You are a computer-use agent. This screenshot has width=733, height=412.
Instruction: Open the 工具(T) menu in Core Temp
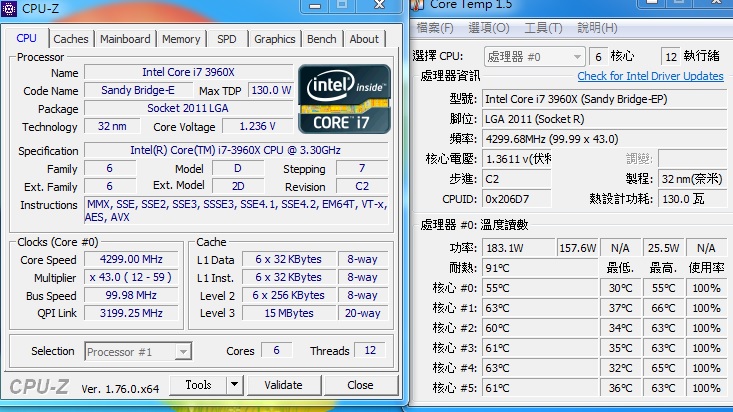(543, 28)
